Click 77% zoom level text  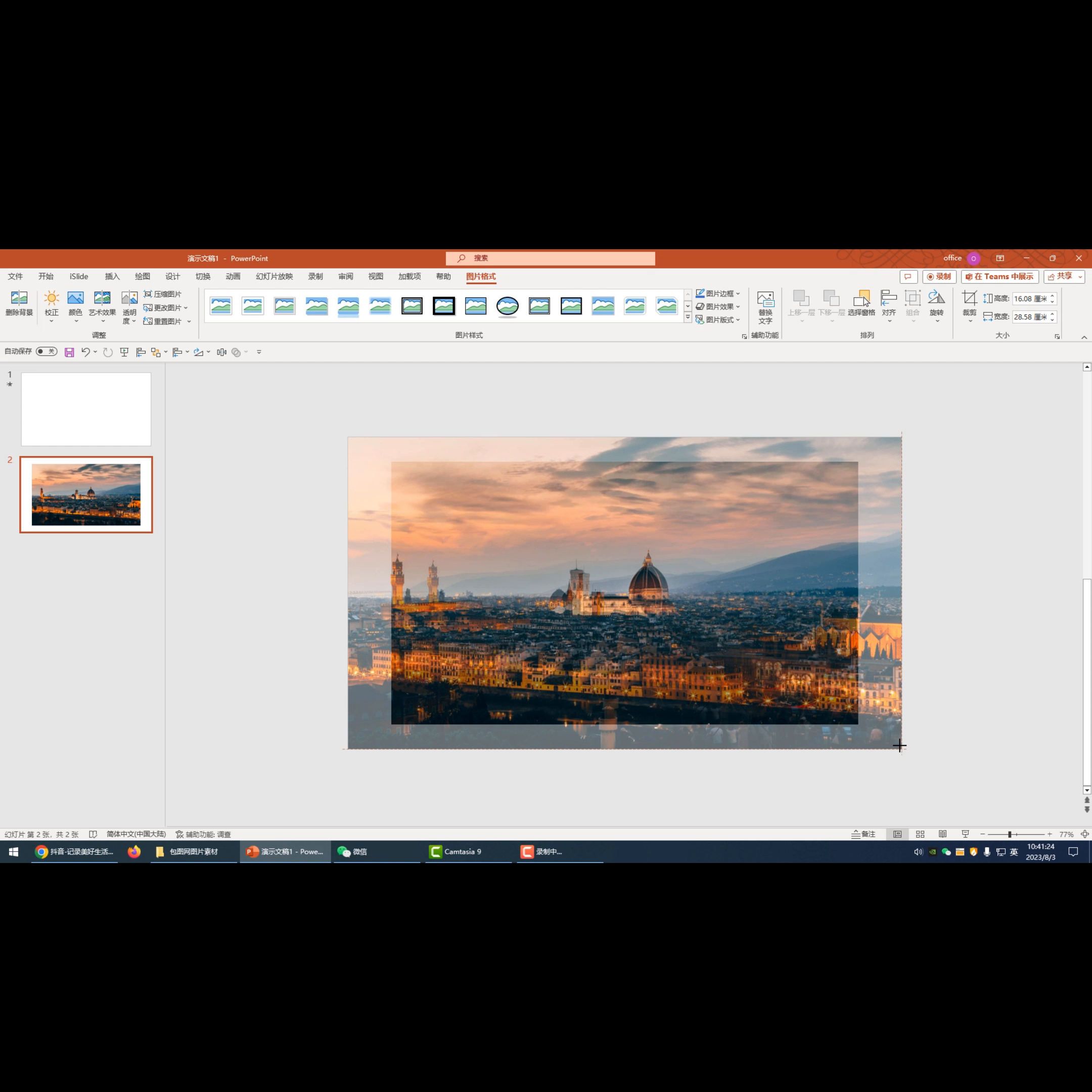(1067, 834)
